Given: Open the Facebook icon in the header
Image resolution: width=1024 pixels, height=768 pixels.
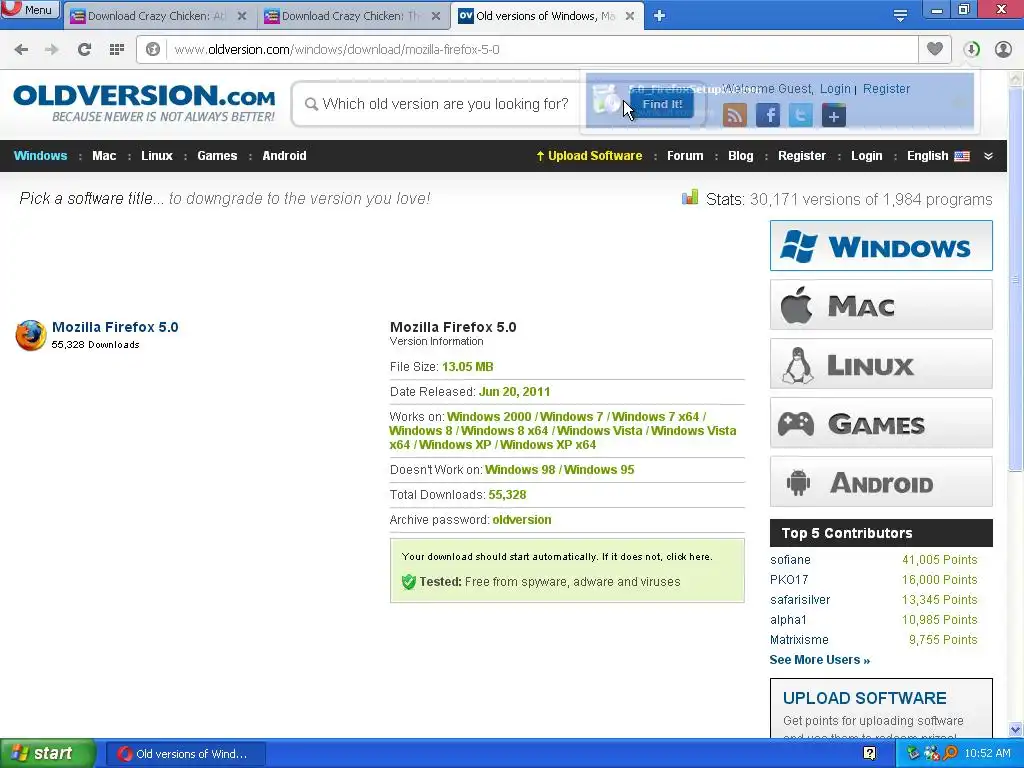Looking at the screenshot, I should 768,116.
